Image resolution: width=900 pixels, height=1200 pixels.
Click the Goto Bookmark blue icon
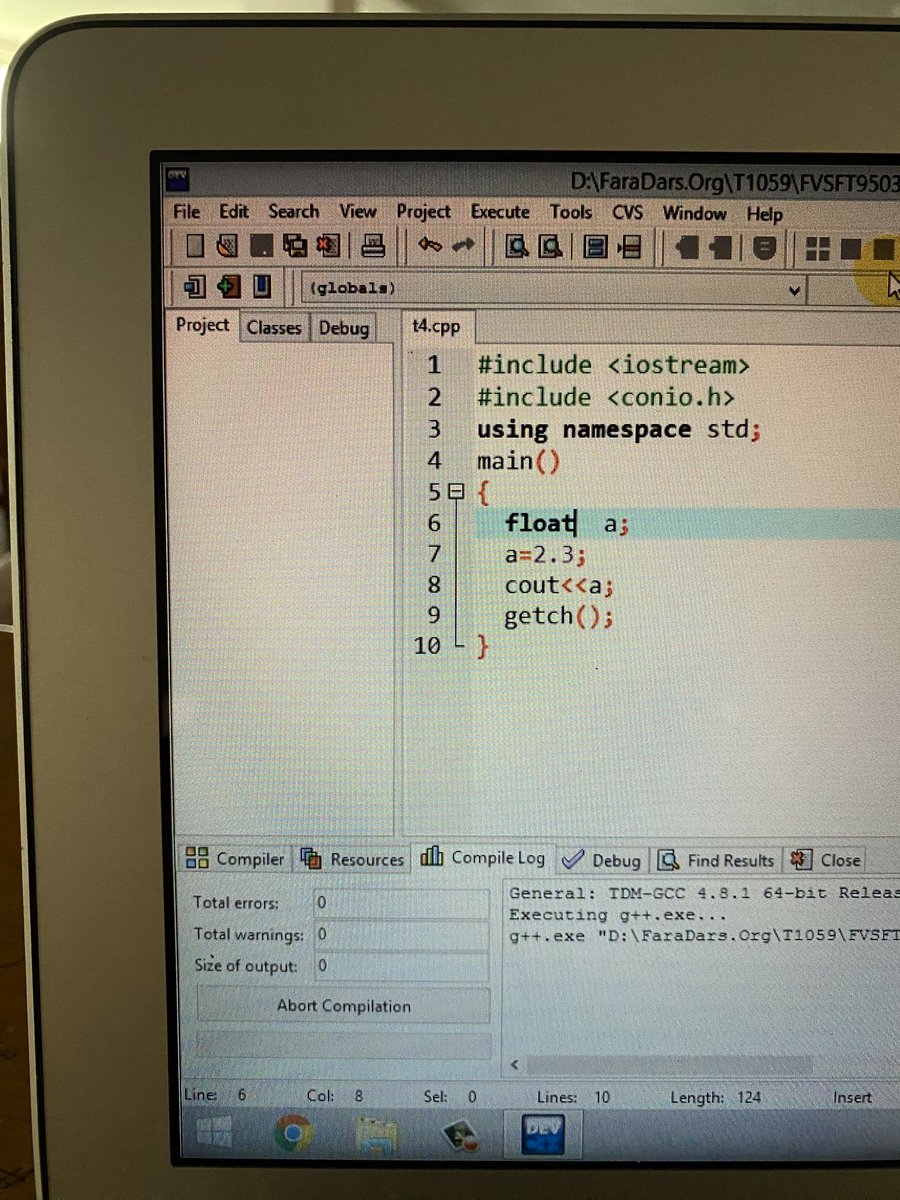(x=261, y=287)
